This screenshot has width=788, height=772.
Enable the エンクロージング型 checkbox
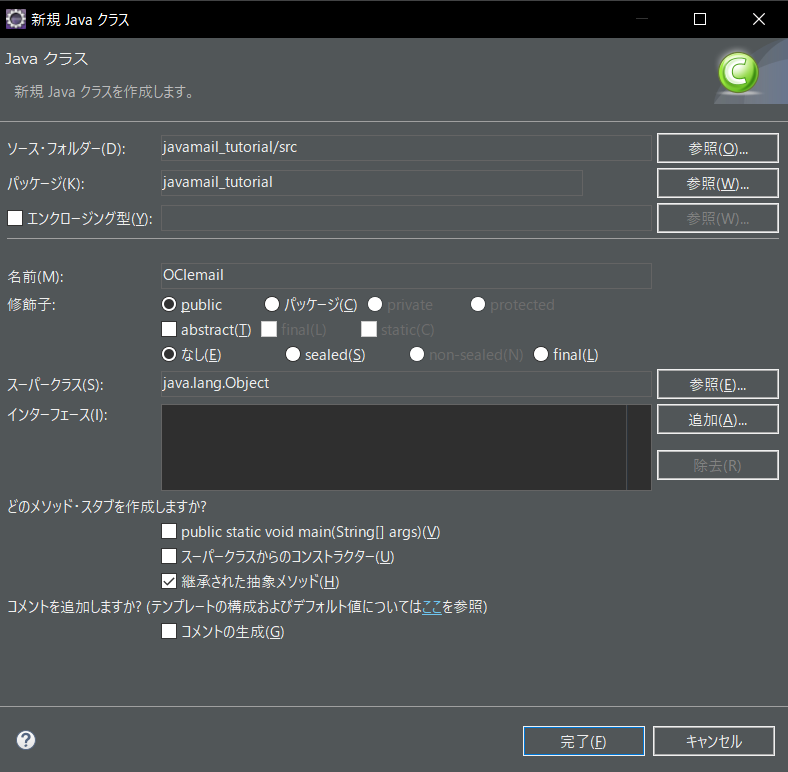click(15, 218)
